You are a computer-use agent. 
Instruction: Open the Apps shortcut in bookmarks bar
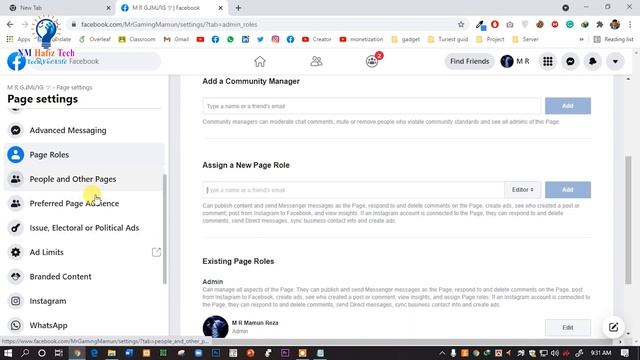pos(18,39)
